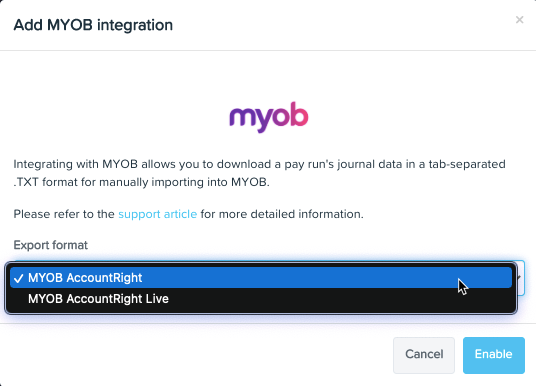
Task: Click the Enable button
Action: coord(494,355)
